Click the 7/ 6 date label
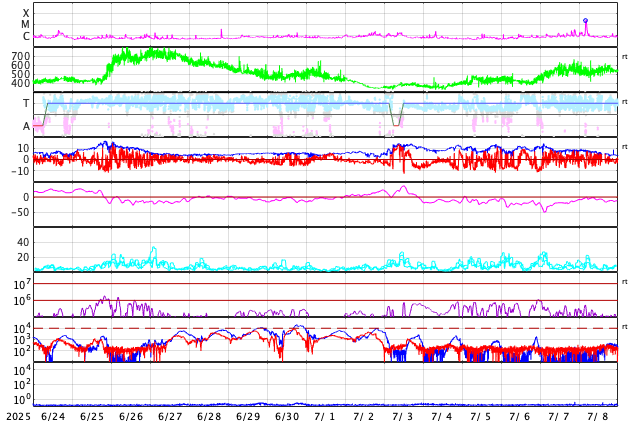Viewport: 634px width, 424px height. (520, 416)
